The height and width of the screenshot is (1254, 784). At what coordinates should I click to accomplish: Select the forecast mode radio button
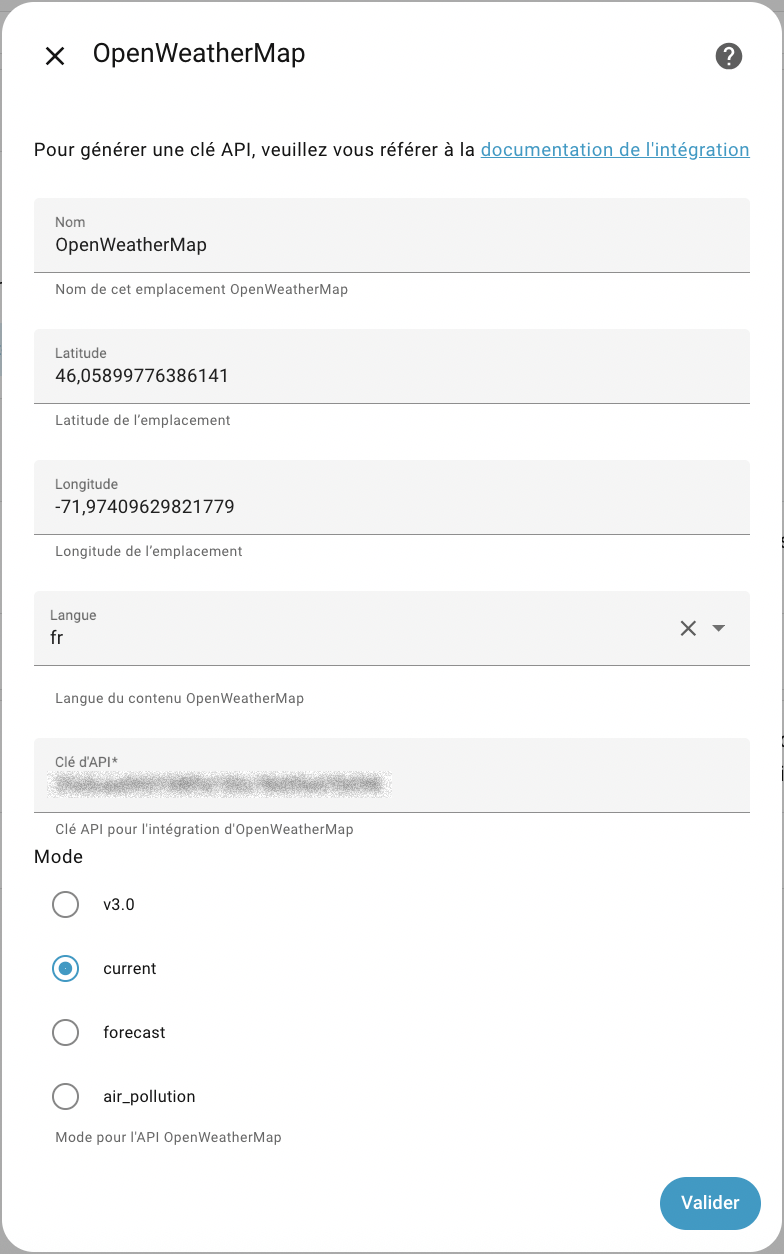(65, 1032)
